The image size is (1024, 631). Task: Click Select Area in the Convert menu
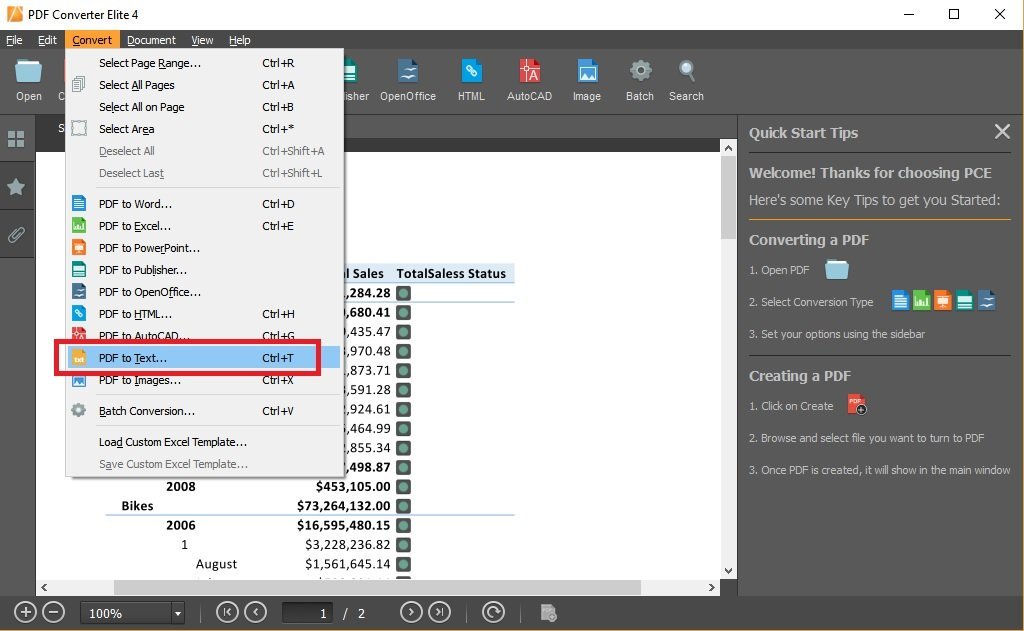coord(126,129)
